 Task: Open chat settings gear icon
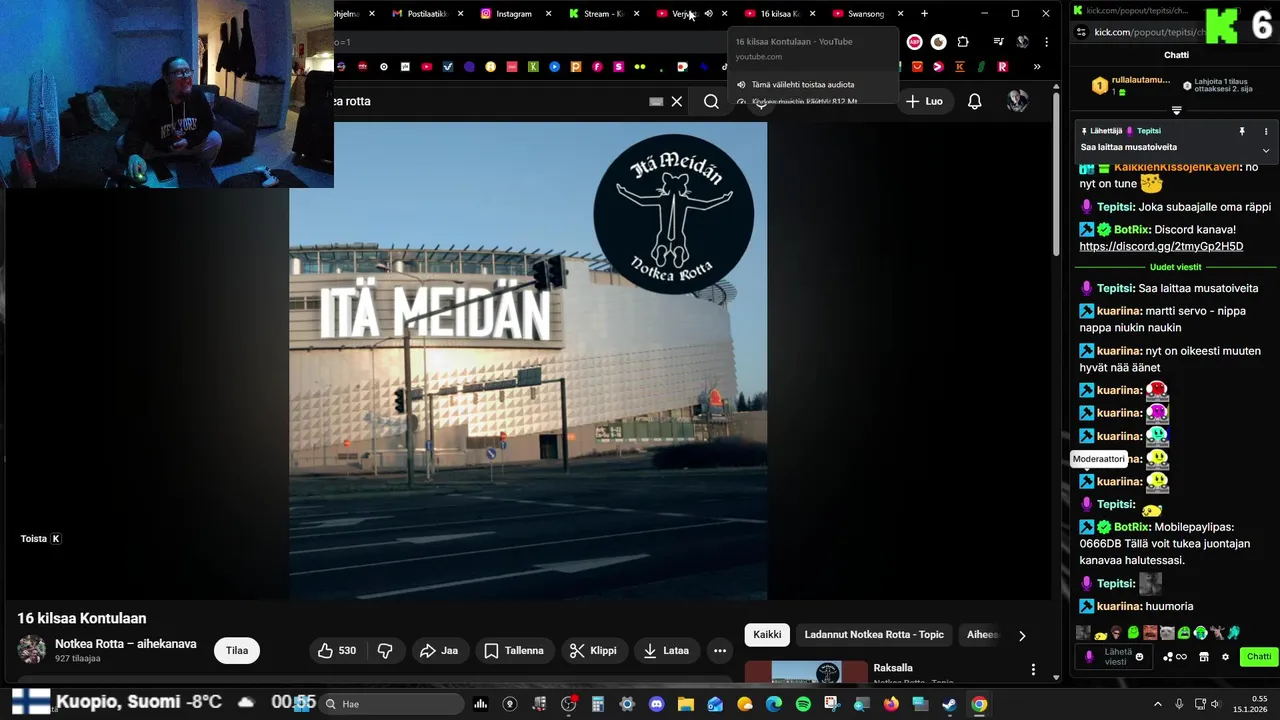[1225, 657]
